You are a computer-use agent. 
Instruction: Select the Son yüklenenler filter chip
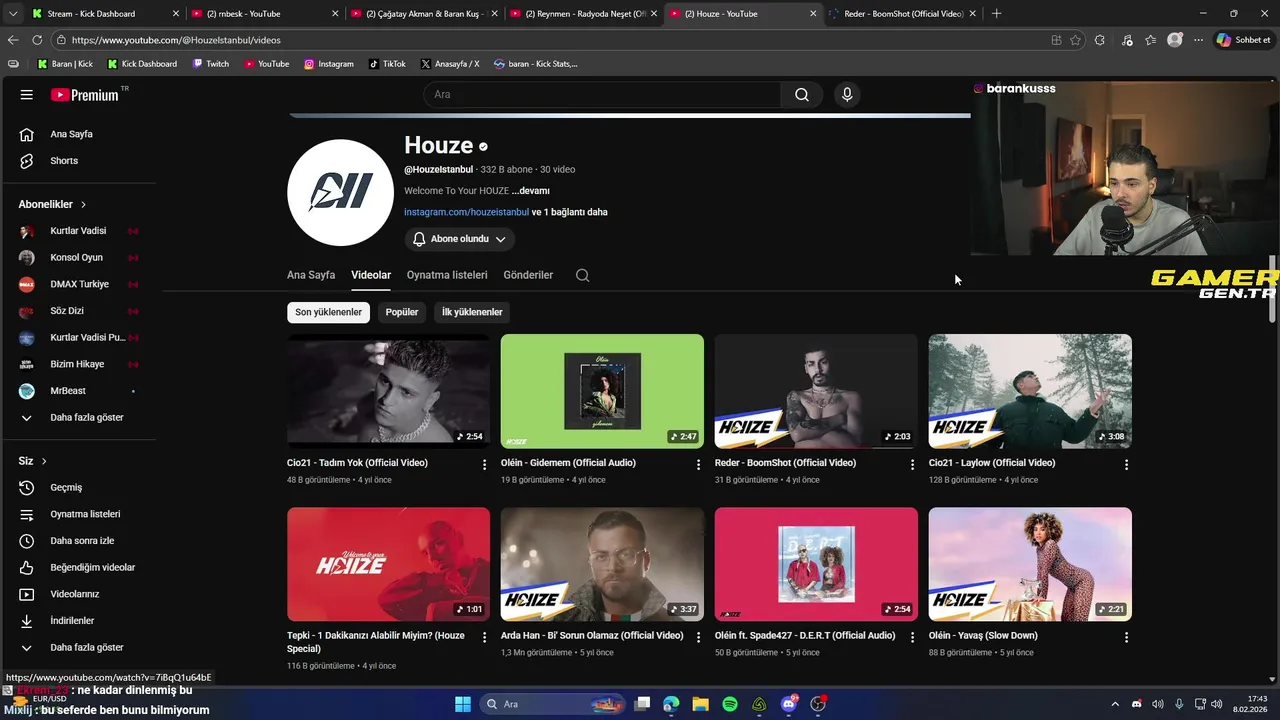tap(328, 312)
